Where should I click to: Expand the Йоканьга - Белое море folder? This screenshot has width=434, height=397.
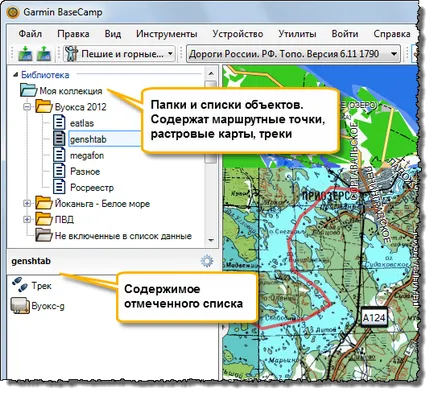coord(27,204)
